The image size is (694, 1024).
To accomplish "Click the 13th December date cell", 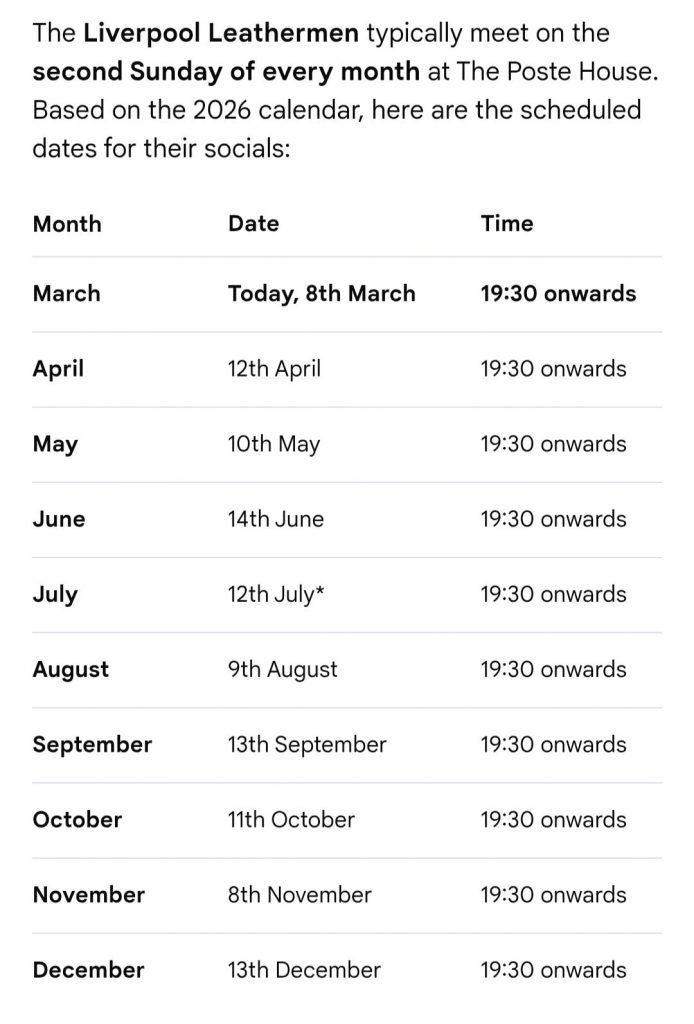I will [x=304, y=969].
